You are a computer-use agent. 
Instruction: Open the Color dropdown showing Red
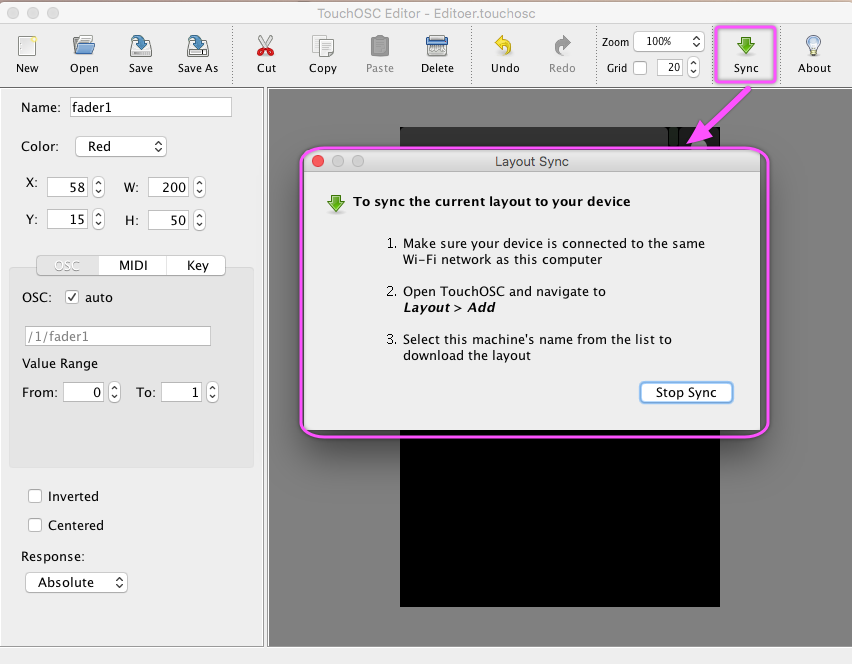tap(120, 146)
